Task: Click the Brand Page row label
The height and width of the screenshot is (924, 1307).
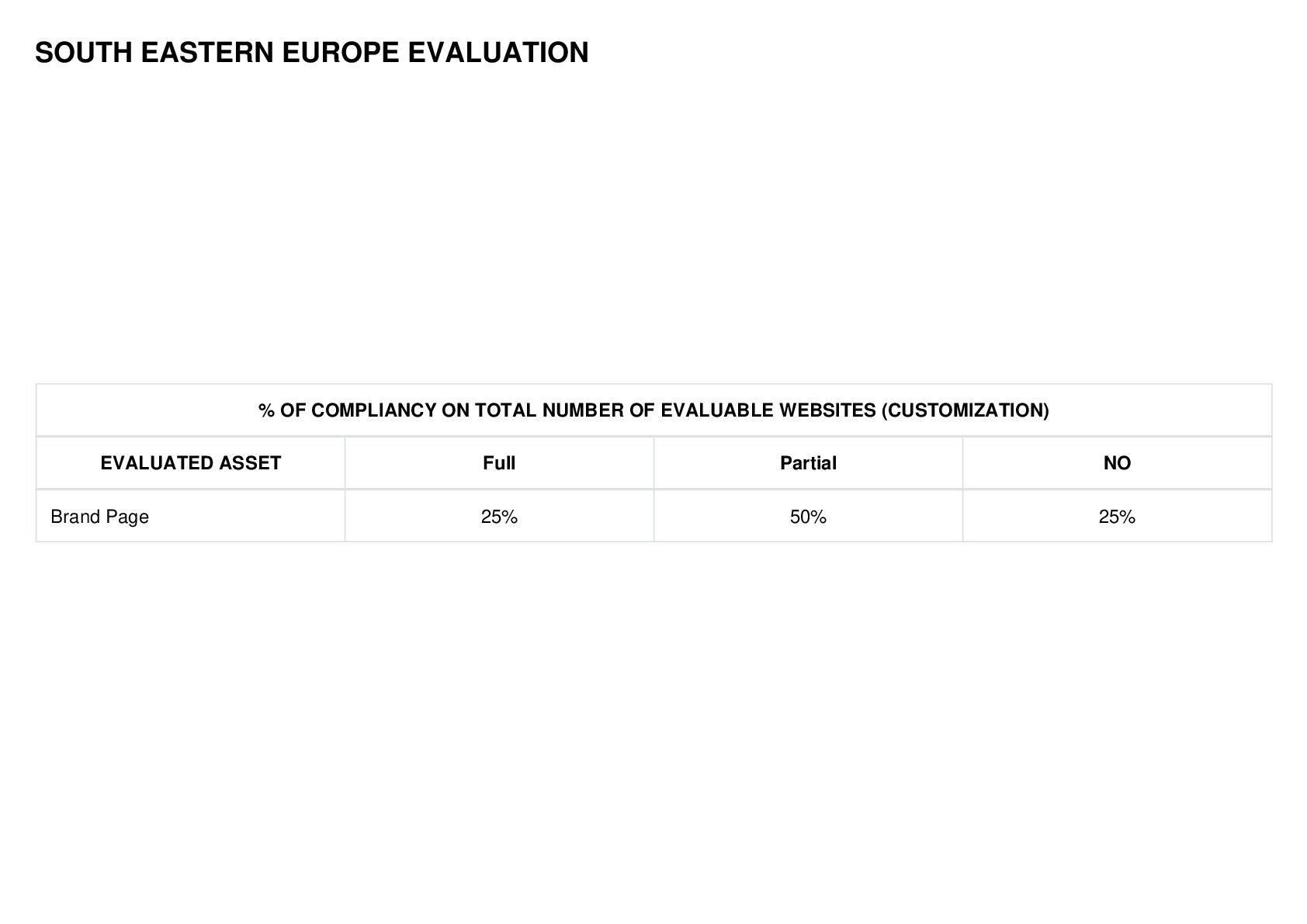Action: coord(99,517)
